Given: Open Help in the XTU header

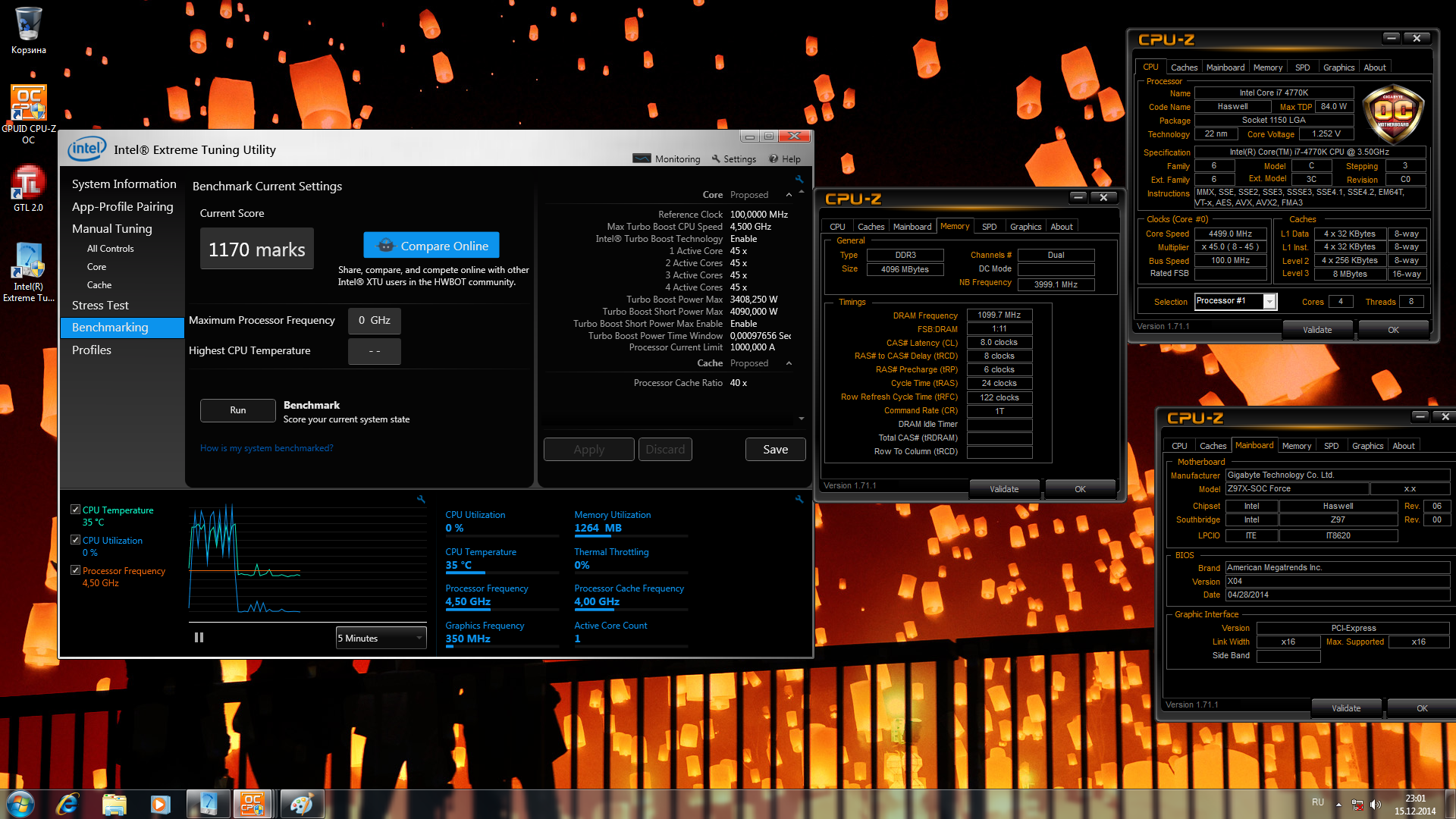Looking at the screenshot, I should pyautogui.click(x=784, y=159).
